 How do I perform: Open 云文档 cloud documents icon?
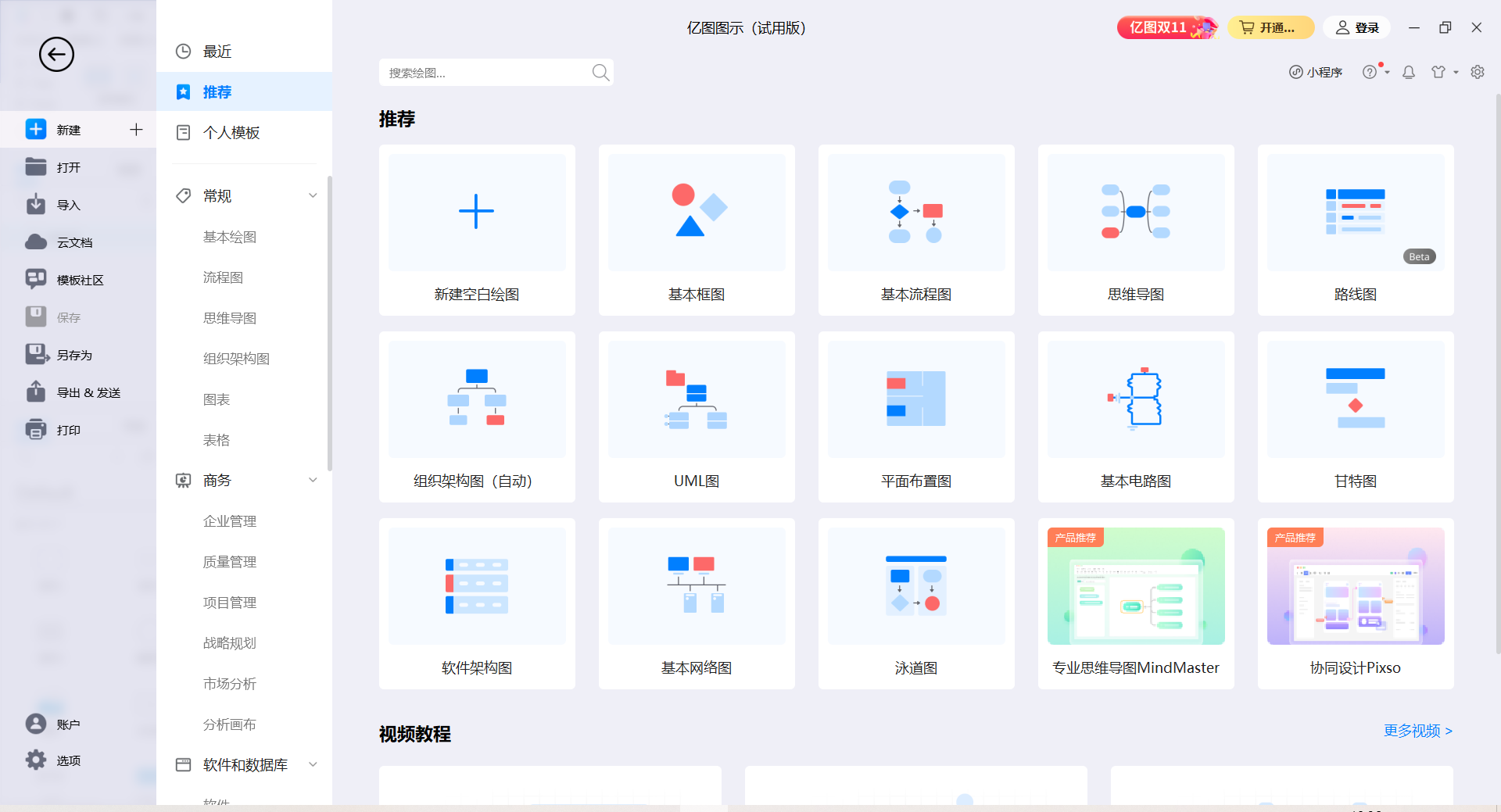(36, 242)
